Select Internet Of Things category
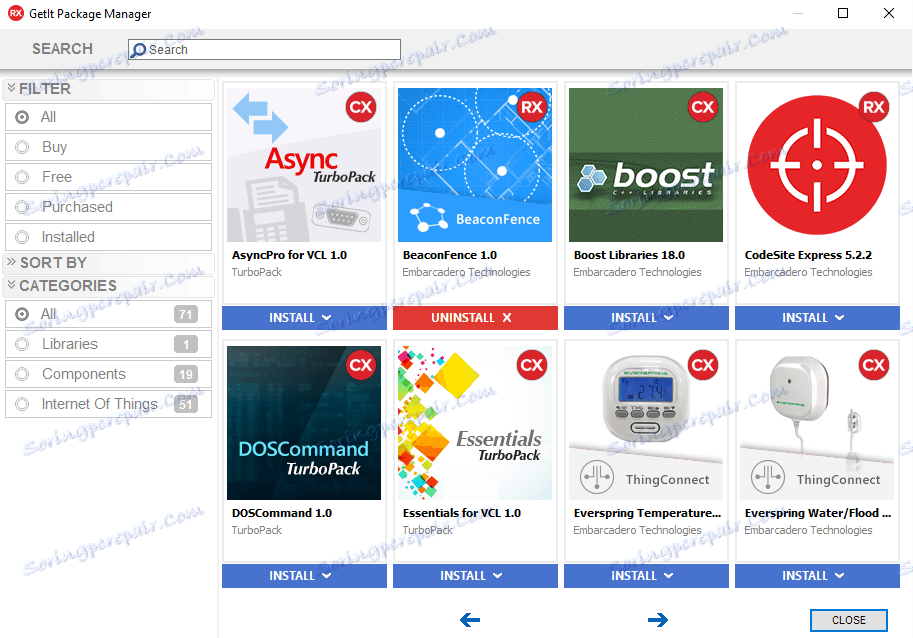913x638 pixels. [108, 404]
